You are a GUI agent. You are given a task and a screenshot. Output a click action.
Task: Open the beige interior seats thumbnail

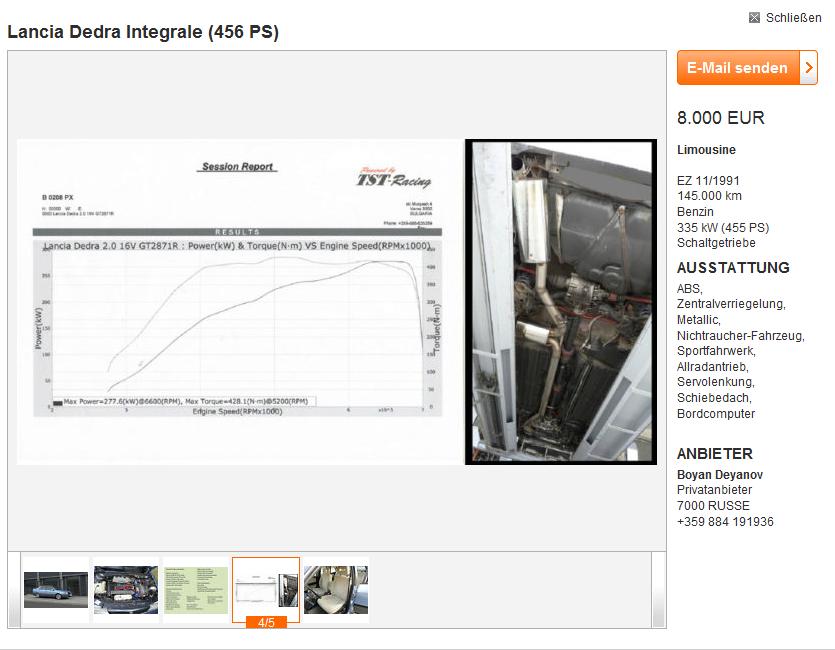click(335, 590)
